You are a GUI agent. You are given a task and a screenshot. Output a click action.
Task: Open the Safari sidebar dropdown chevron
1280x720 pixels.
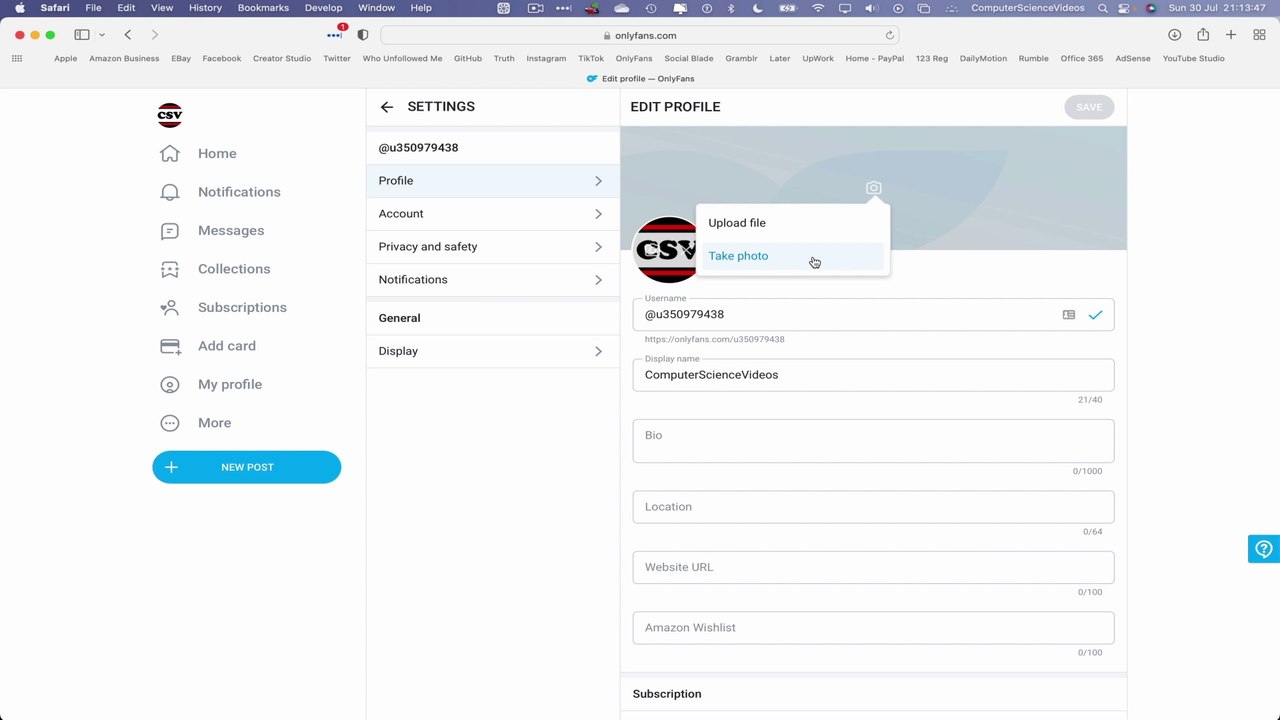pyautogui.click(x=101, y=35)
